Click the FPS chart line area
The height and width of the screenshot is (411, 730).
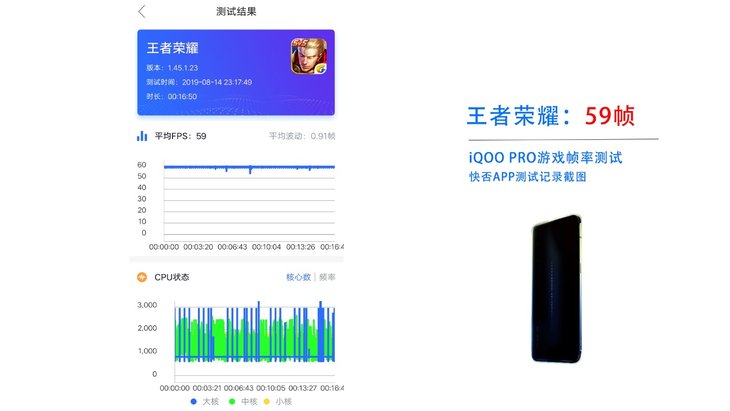[x=249, y=200]
